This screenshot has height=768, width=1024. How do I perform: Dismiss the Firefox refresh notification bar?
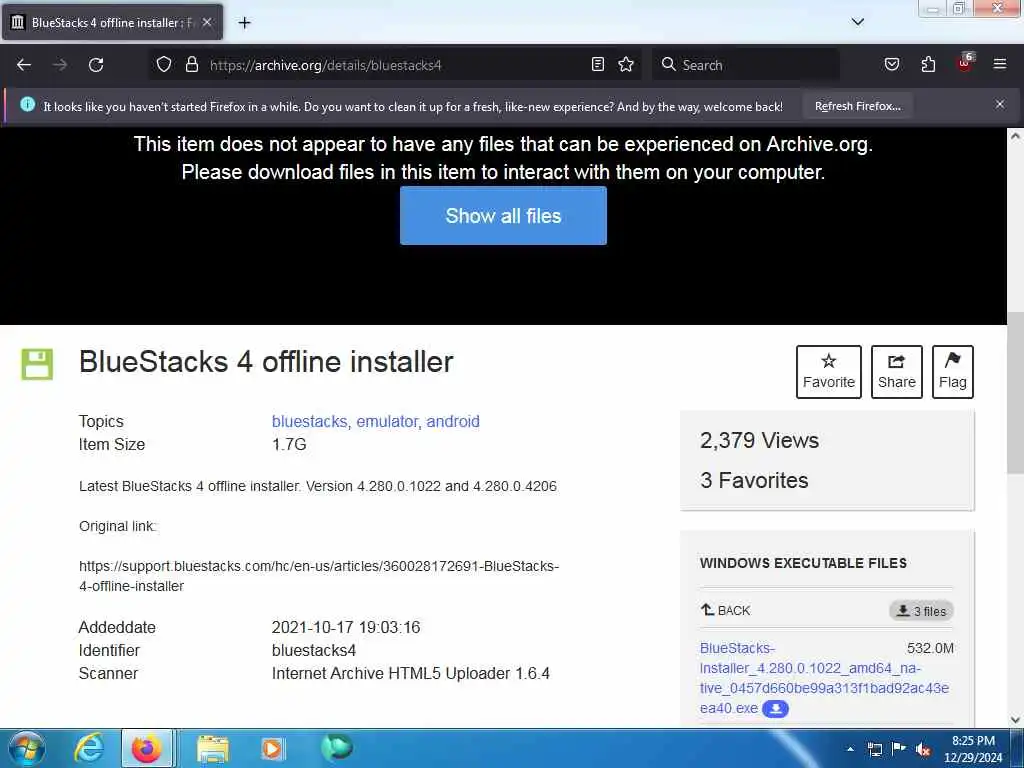[x=1000, y=104]
